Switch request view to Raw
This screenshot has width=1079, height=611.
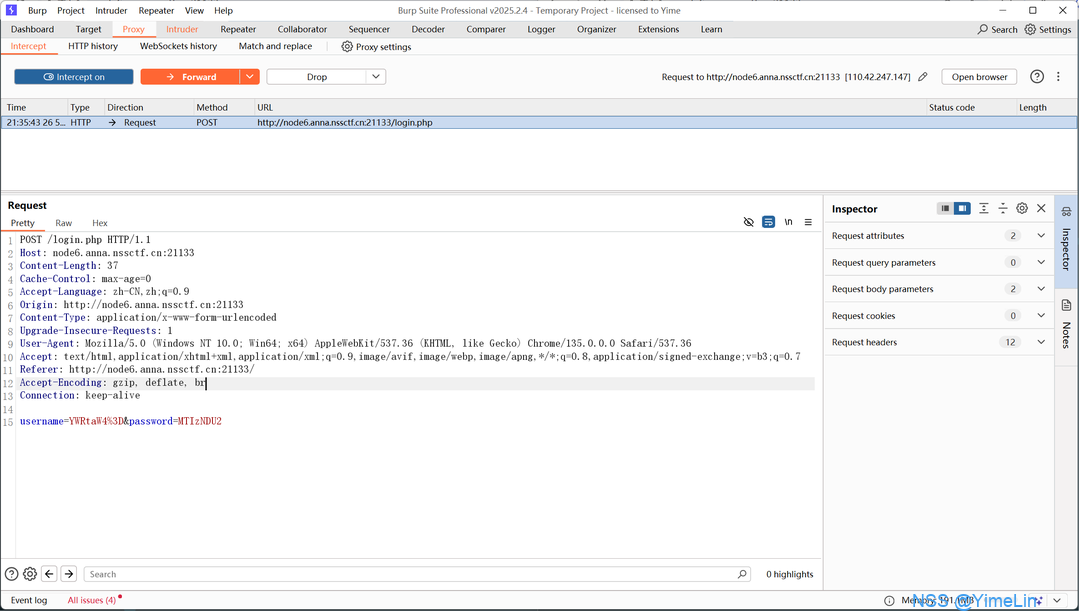tap(63, 223)
